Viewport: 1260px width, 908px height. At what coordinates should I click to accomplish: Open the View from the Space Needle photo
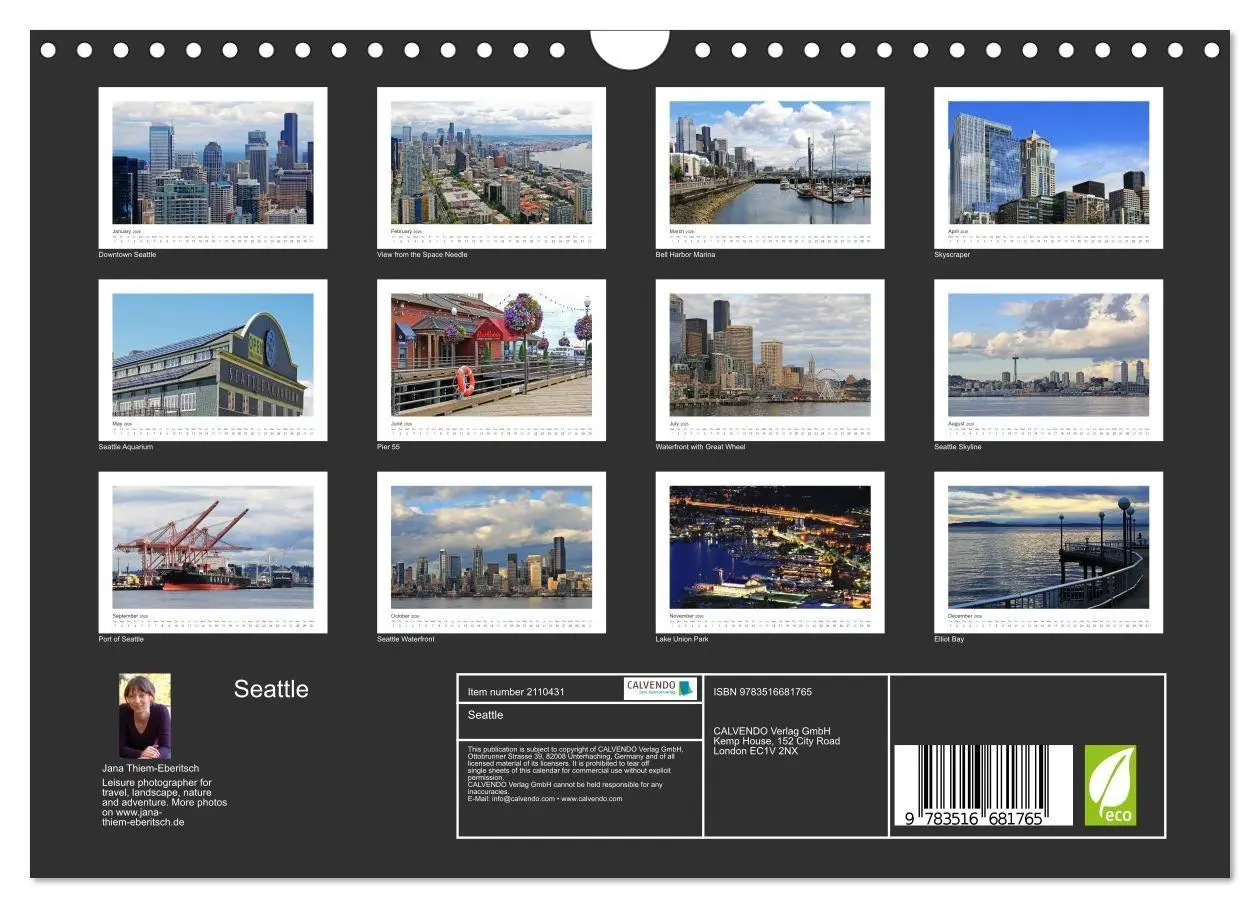coord(491,168)
